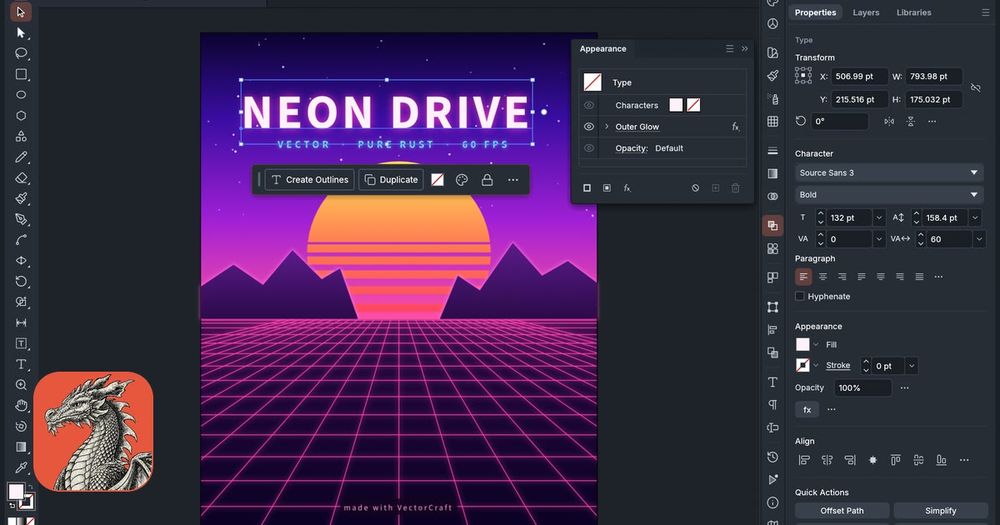Open the font size 132 pt dropdown
This screenshot has width=1000, height=525.
879,218
